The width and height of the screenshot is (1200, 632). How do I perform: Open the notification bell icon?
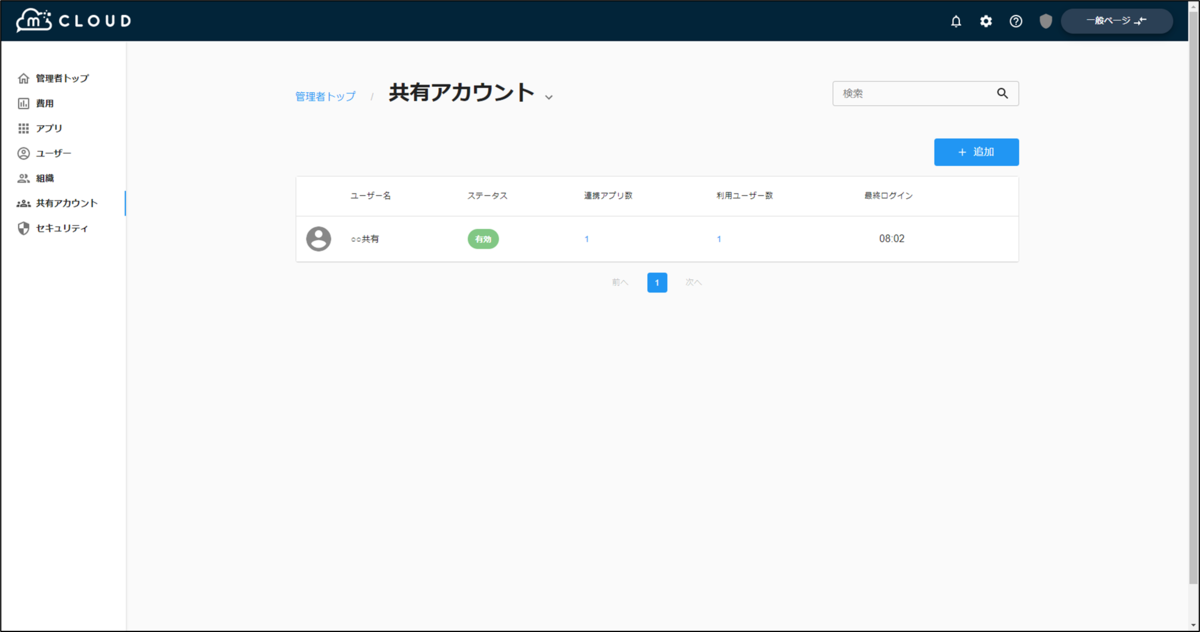956,20
